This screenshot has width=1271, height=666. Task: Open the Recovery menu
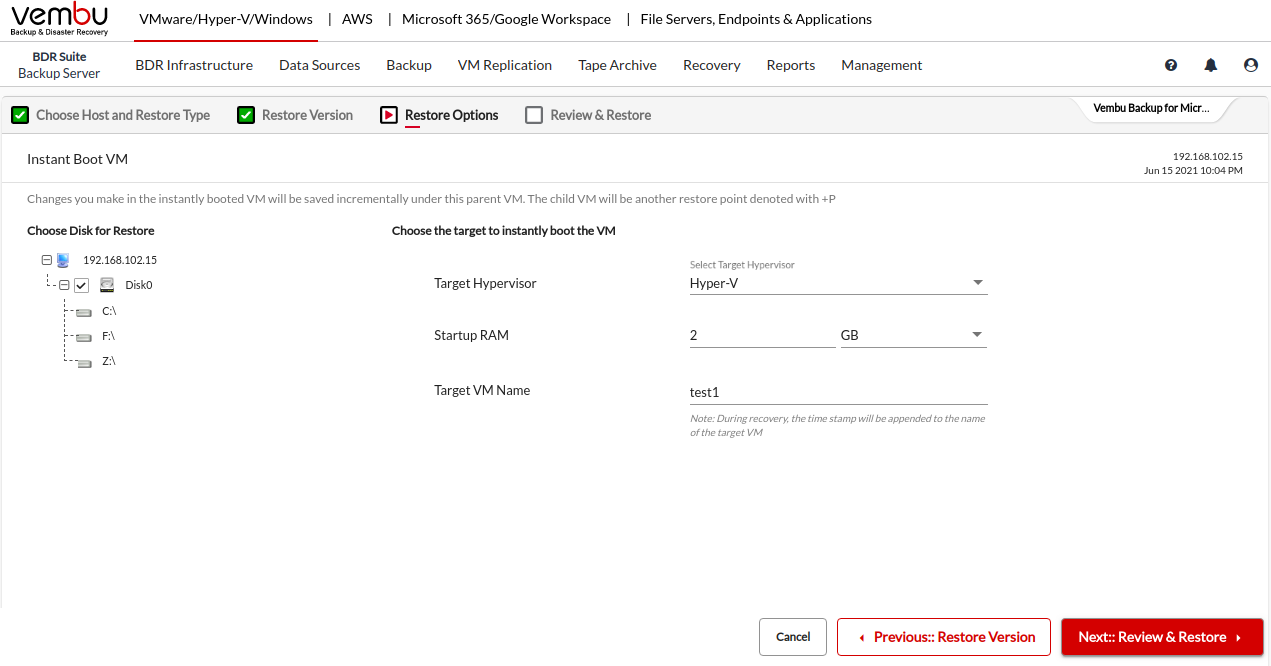711,65
